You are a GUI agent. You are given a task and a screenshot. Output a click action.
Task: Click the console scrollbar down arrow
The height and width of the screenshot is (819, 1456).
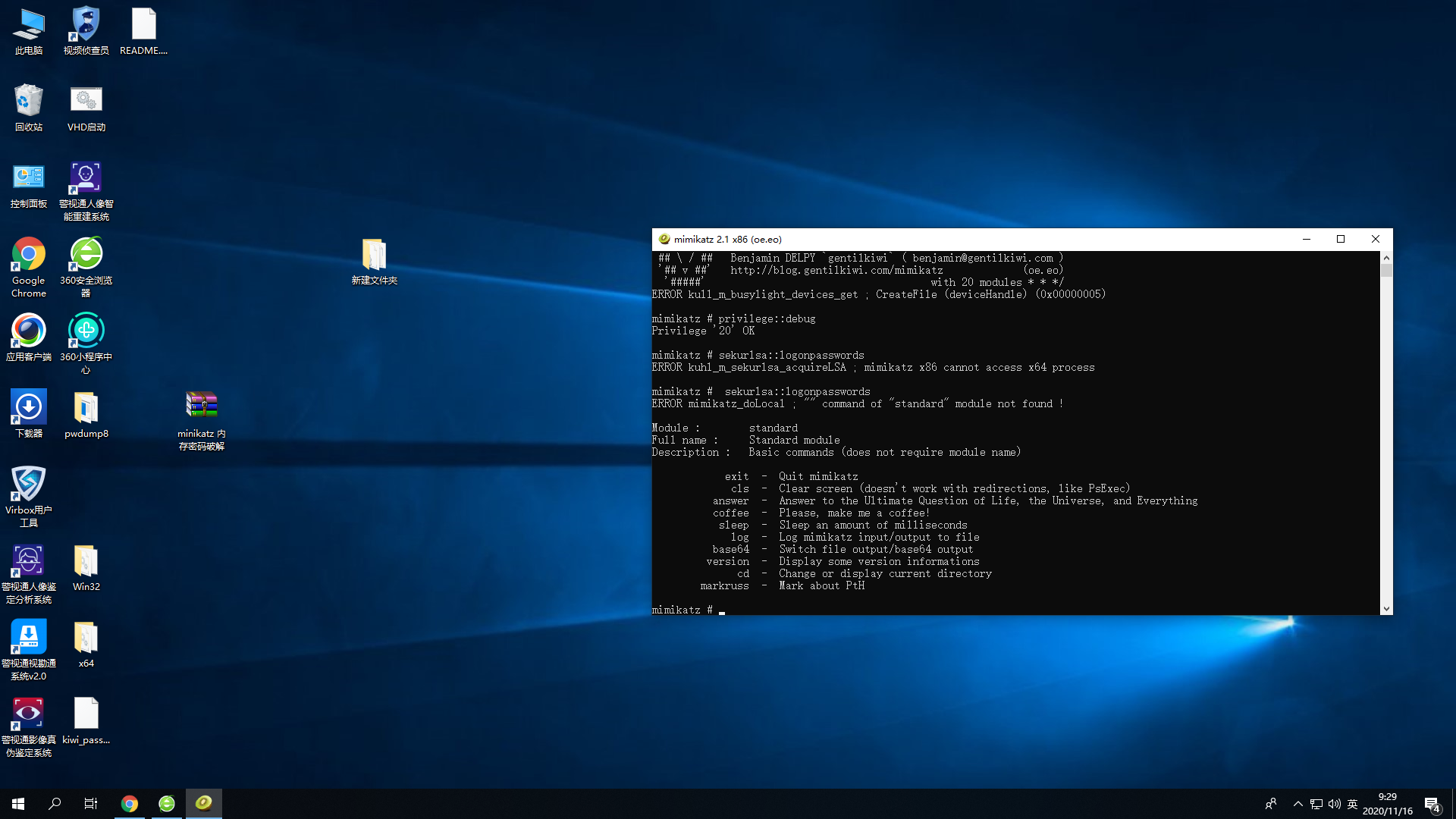(1386, 608)
